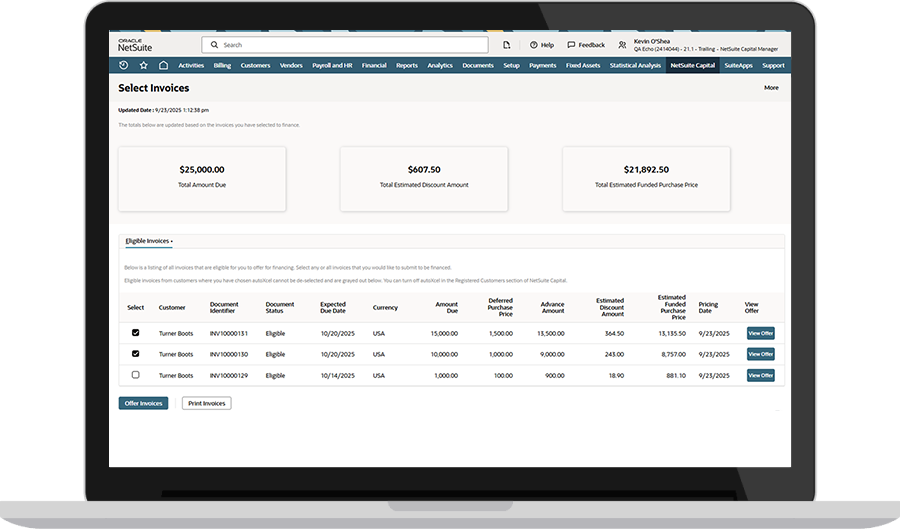Open the More actions menu
Screen dimensions: 900x529
771,88
